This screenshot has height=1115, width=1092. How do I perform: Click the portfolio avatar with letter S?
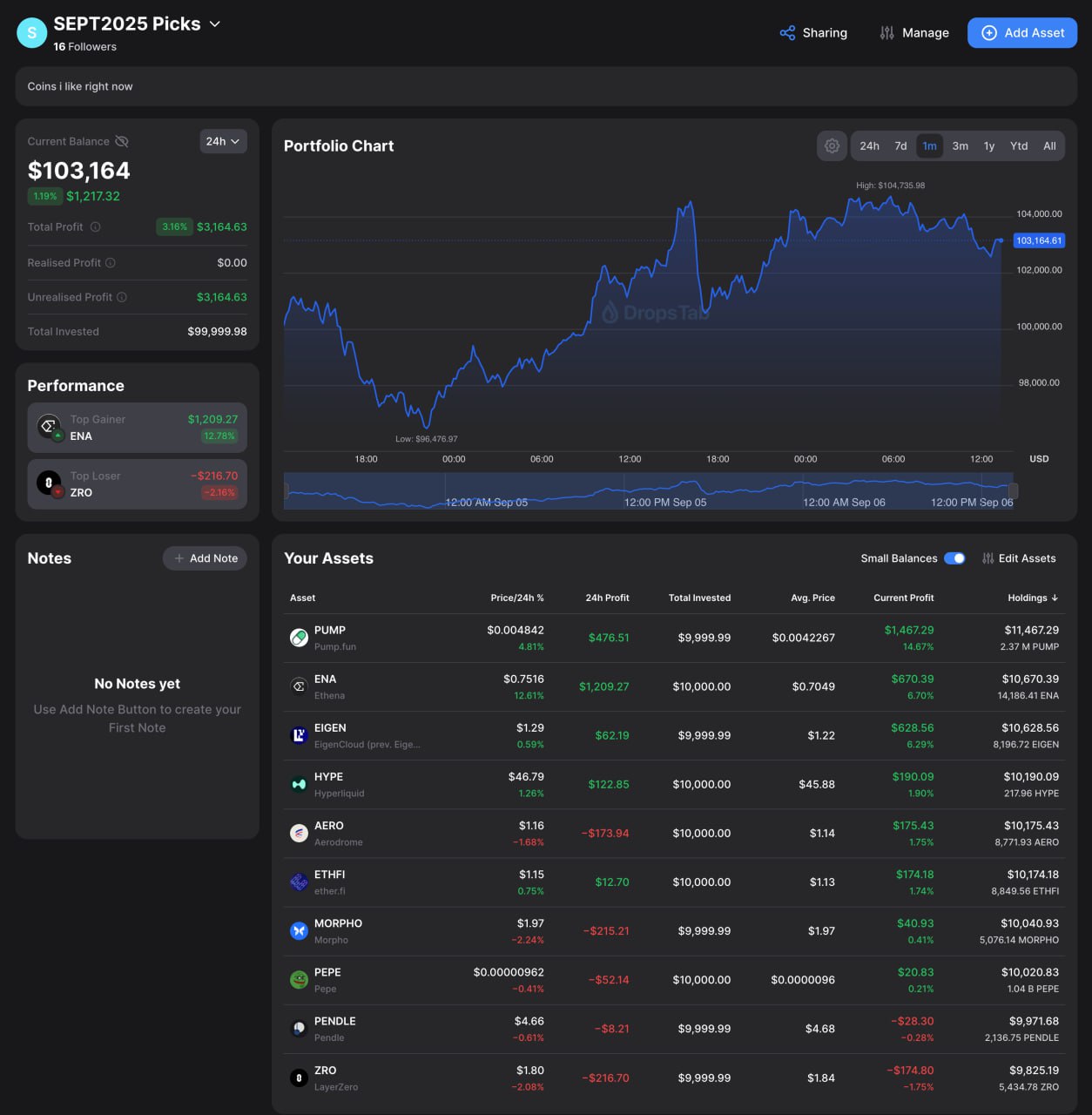[x=32, y=33]
